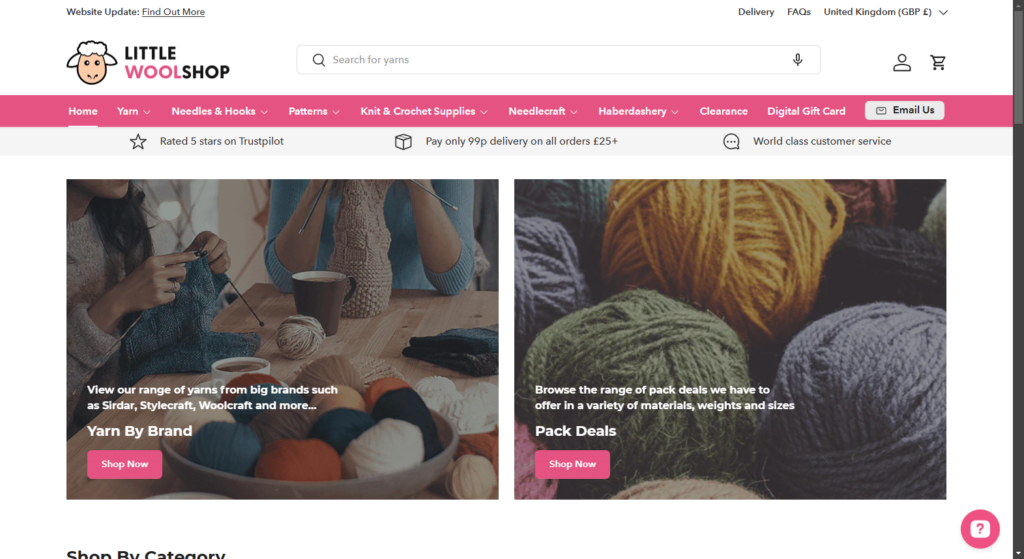Click the Little Wool Shop sheep logo
The height and width of the screenshot is (559, 1024).
148,63
